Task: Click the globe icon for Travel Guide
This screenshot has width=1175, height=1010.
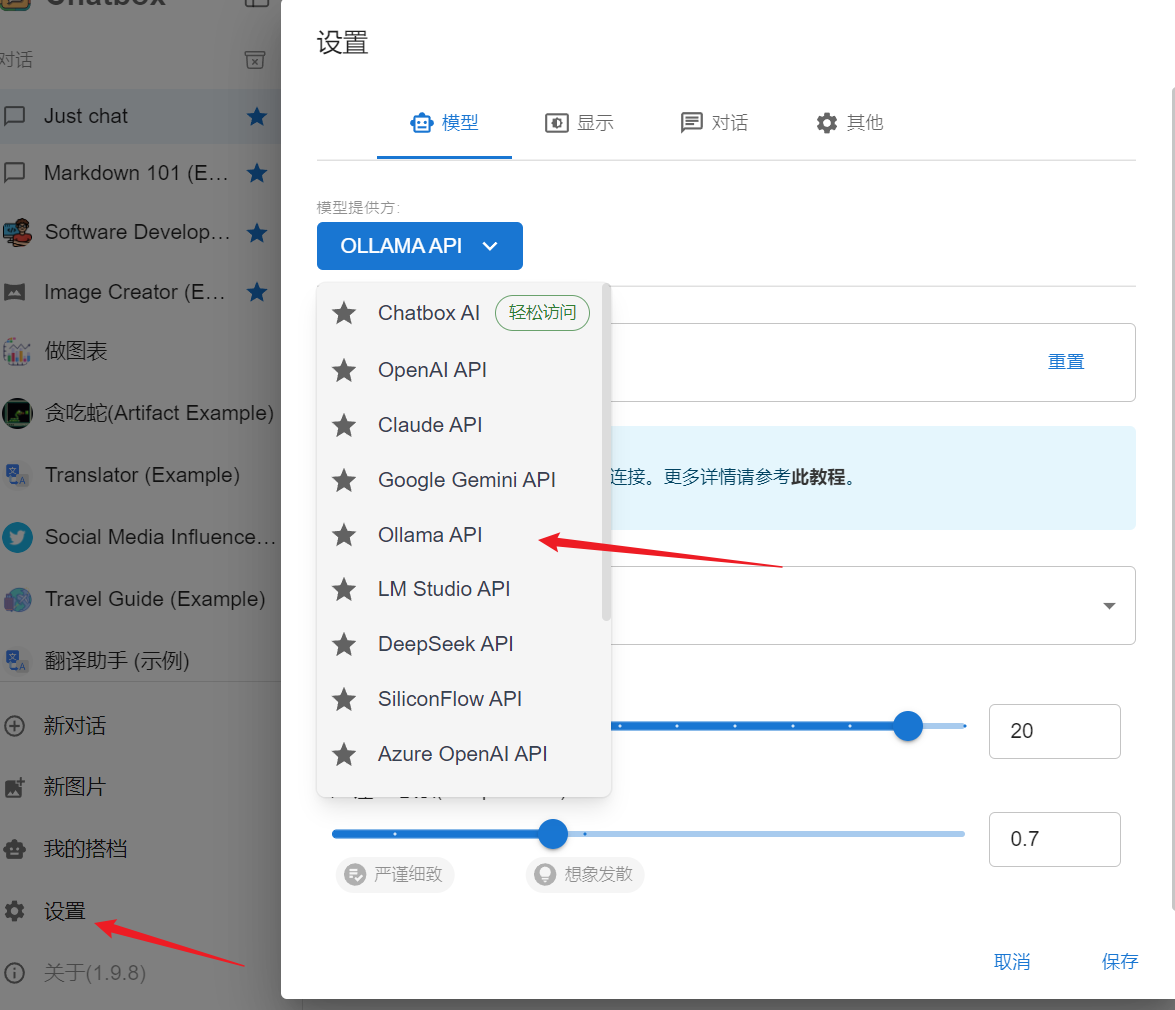Action: 17,599
